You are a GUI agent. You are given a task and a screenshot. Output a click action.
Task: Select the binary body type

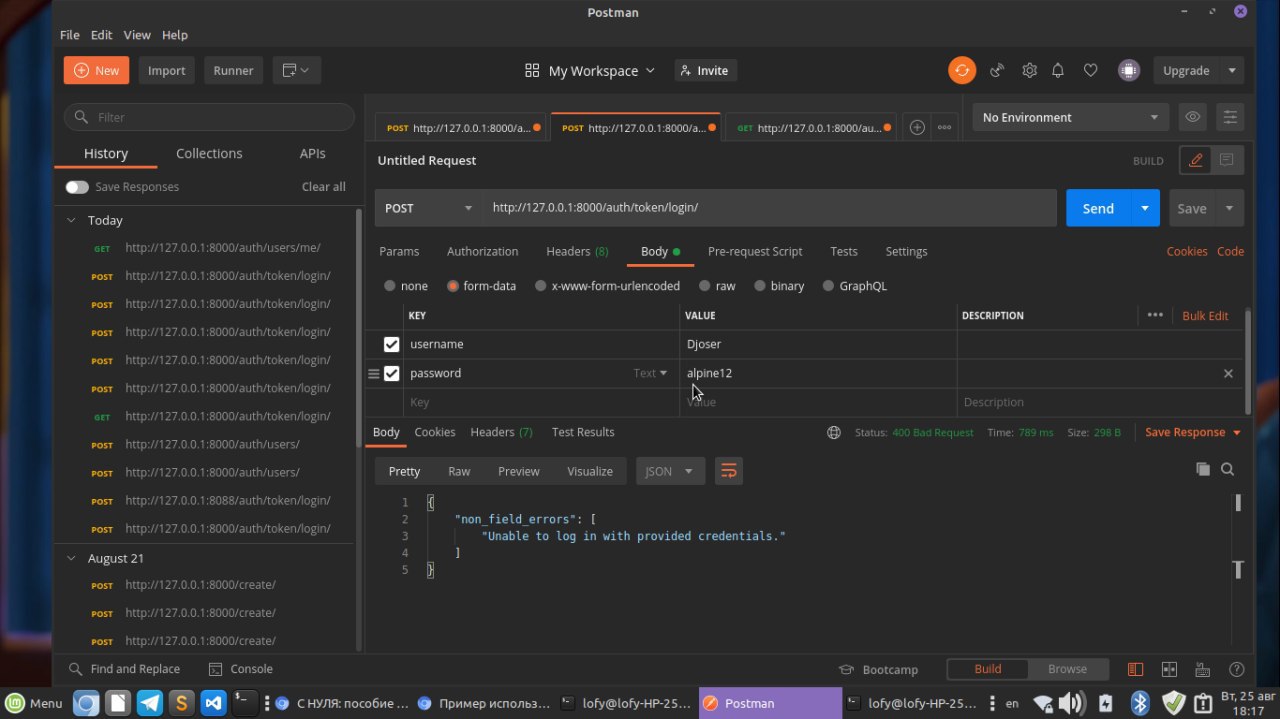760,286
